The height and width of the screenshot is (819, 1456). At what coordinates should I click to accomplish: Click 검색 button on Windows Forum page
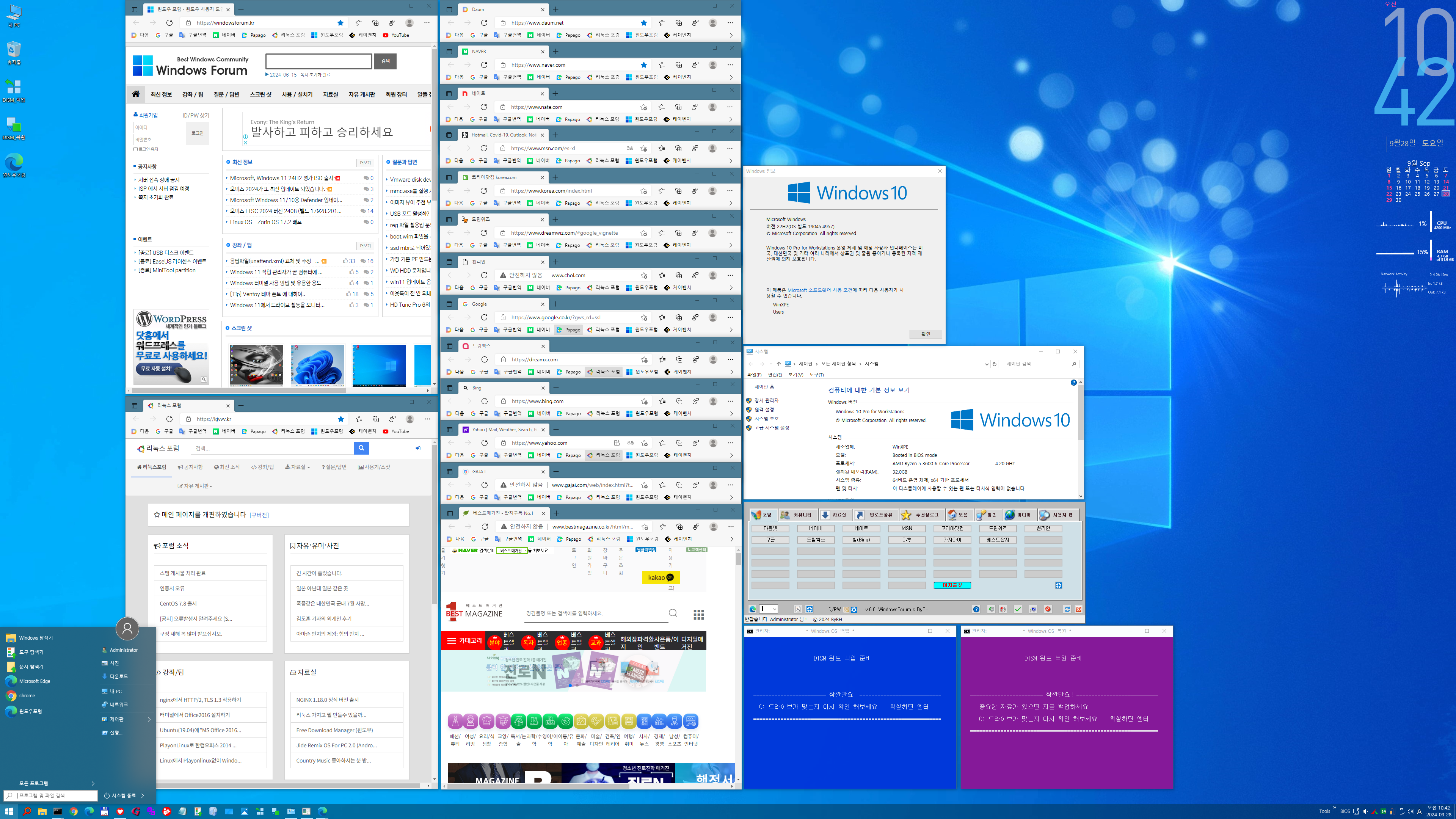tap(385, 61)
